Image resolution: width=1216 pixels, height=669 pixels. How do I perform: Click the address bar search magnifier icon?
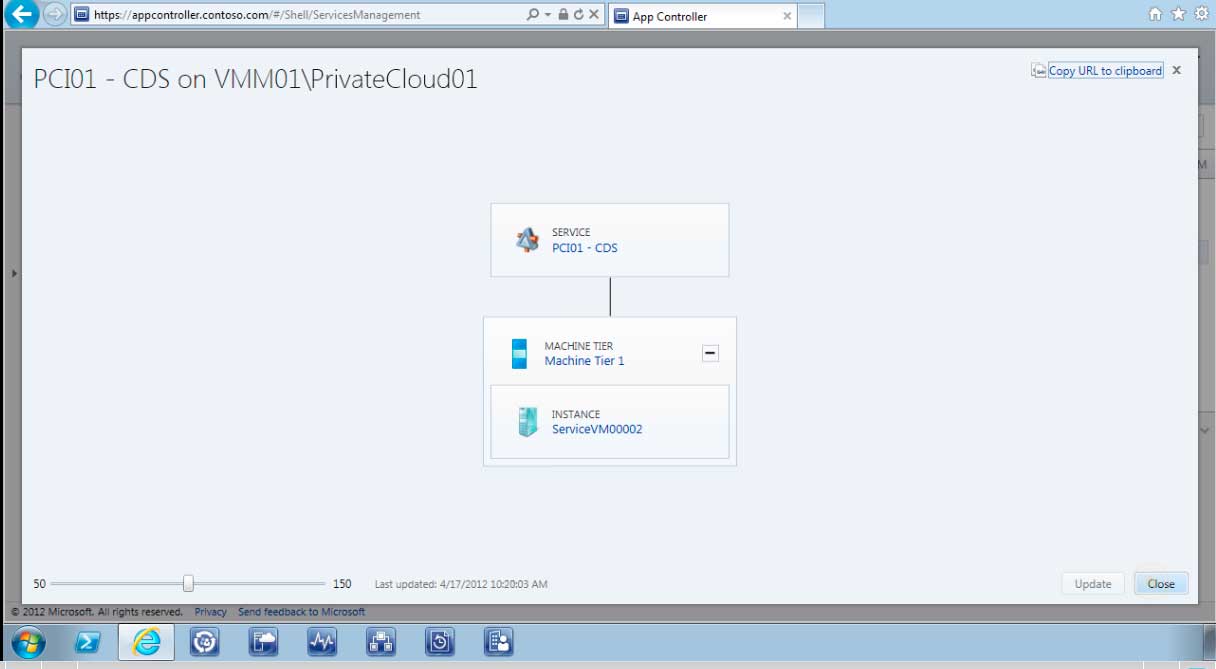point(533,14)
